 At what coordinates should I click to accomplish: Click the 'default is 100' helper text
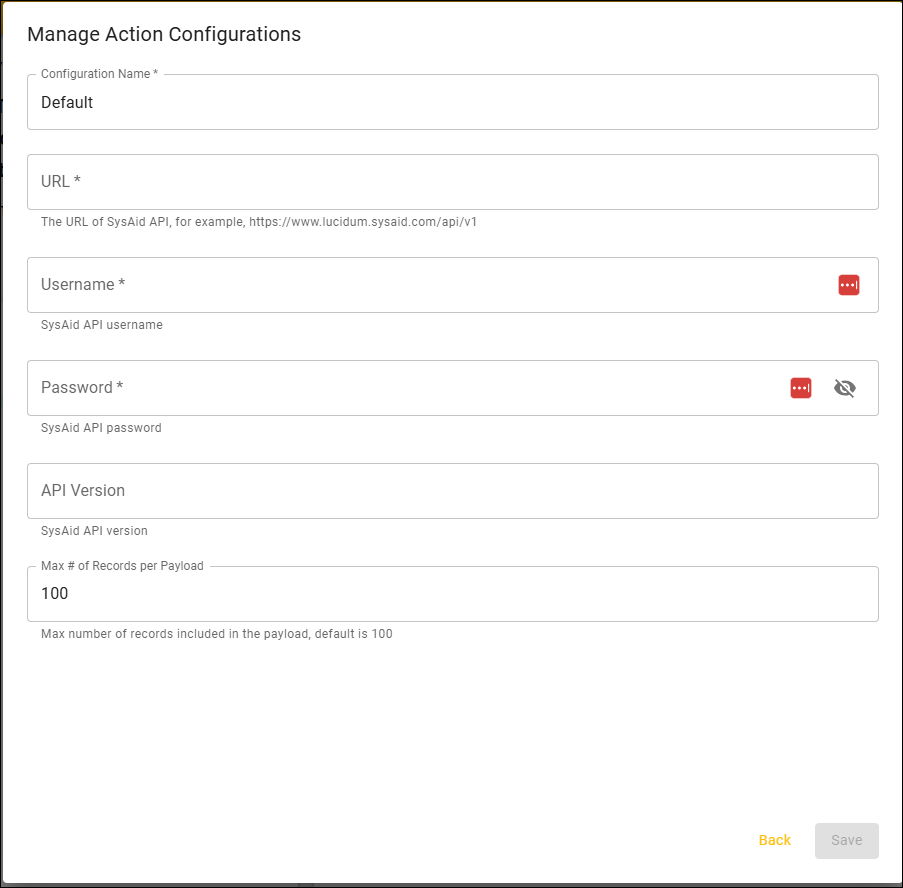pos(353,634)
